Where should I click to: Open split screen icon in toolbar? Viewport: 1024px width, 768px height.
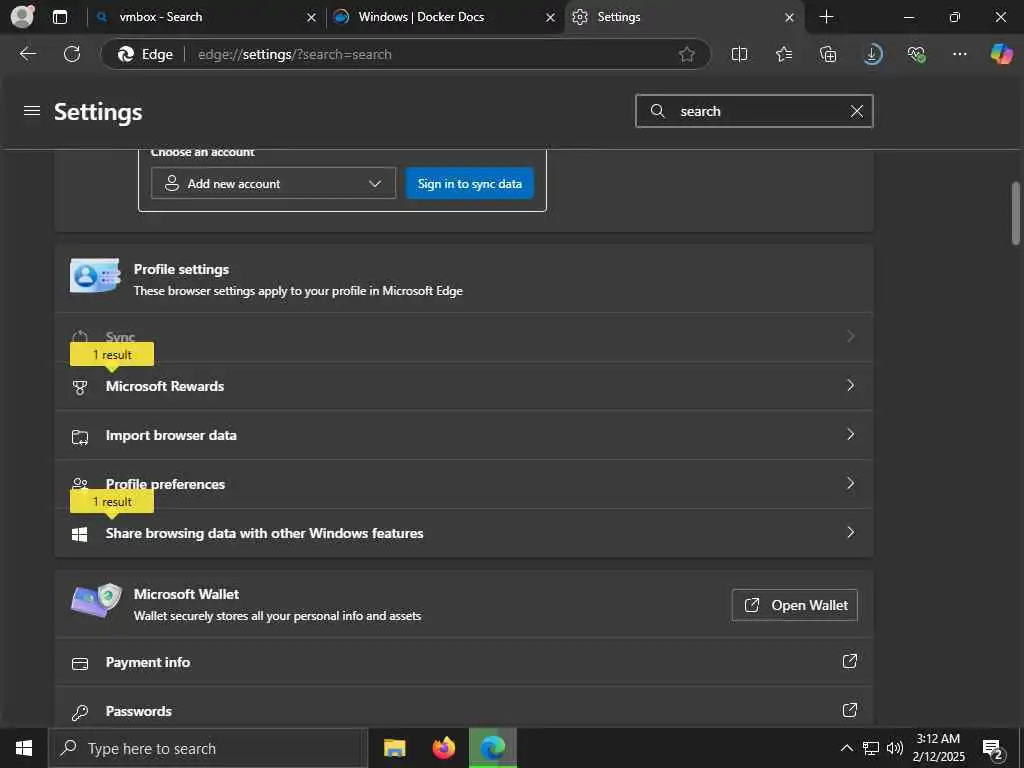point(739,54)
